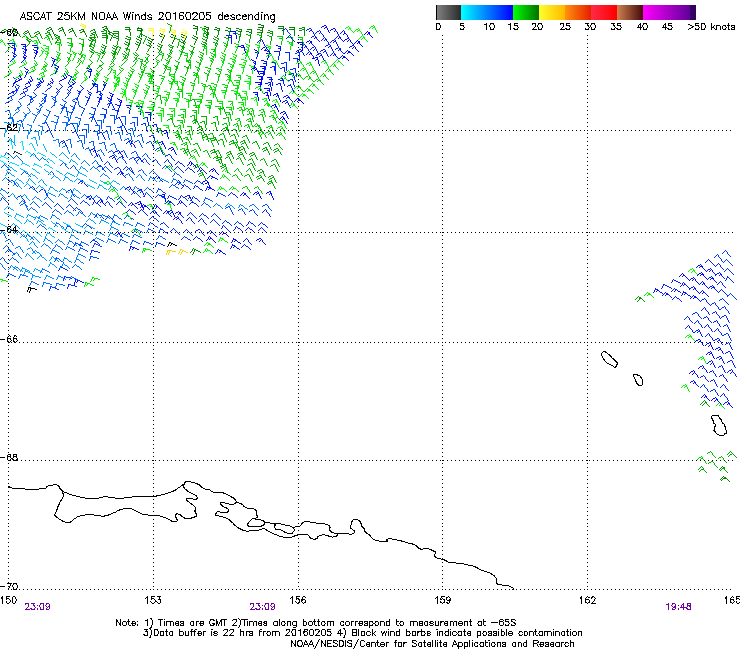Click the small island outline southeast of 162E, 66S
The height and width of the screenshot is (650, 740).
[638, 380]
